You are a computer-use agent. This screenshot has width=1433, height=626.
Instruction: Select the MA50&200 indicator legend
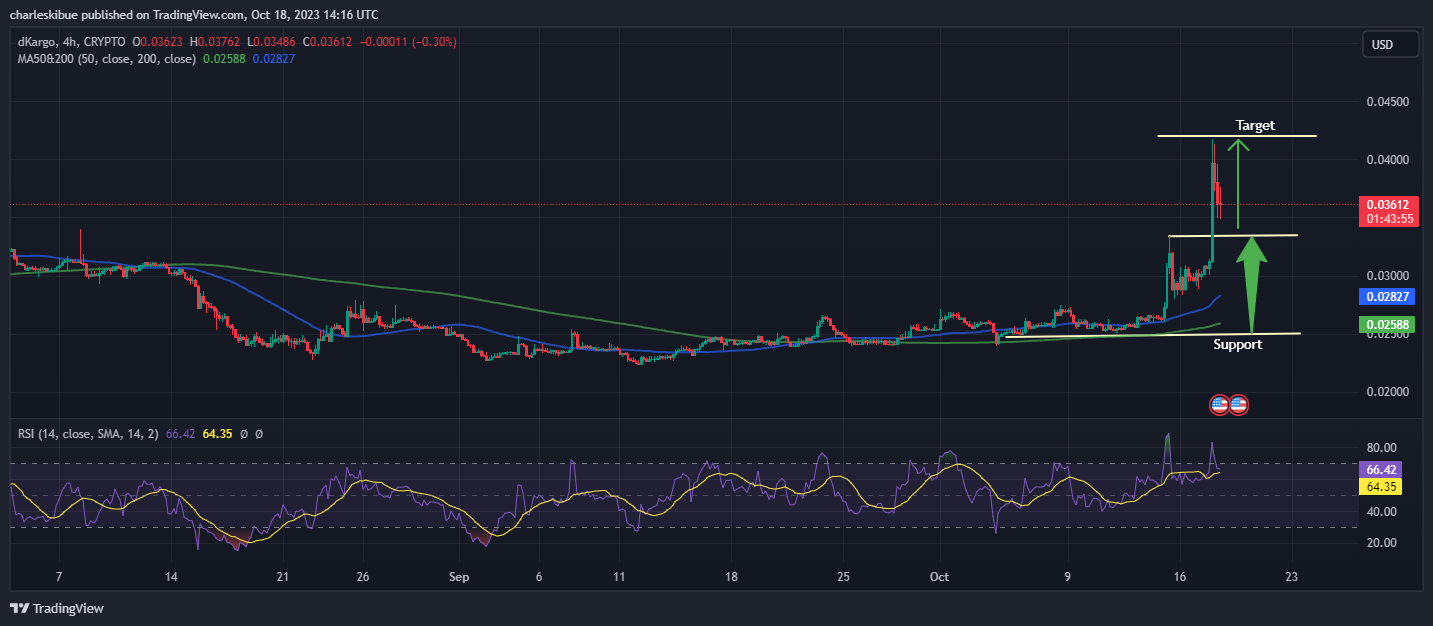107,59
